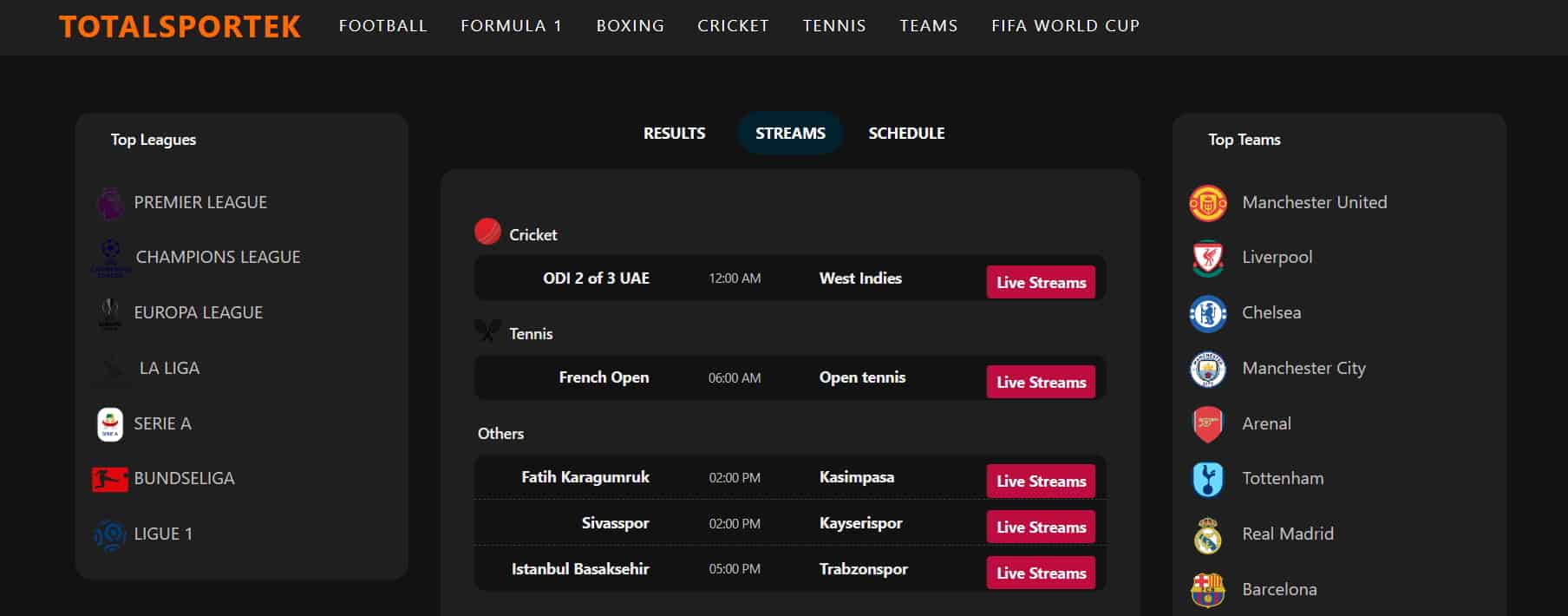This screenshot has width=1568, height=616.
Task: Open the FIFA WORLD CUP menu item
Action: 1066,26
